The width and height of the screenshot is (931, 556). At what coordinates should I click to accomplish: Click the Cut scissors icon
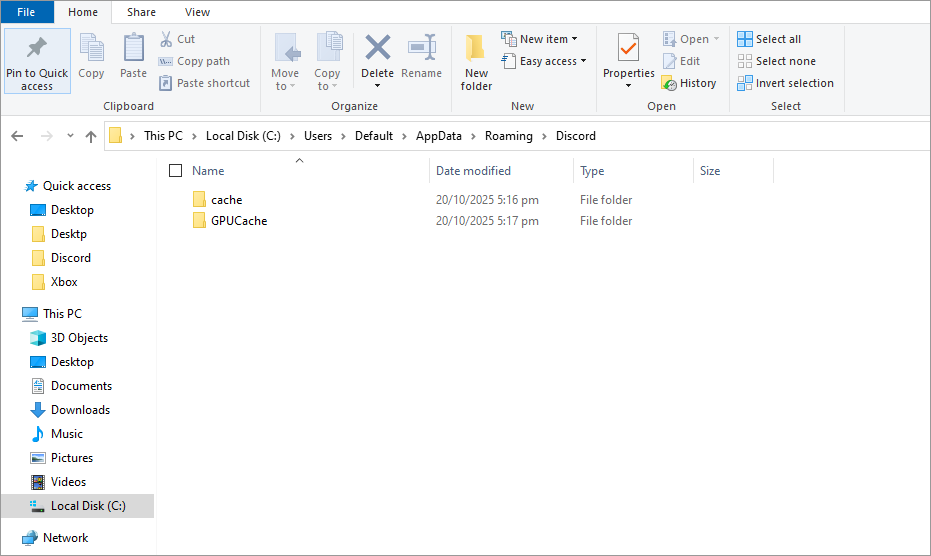[166, 39]
